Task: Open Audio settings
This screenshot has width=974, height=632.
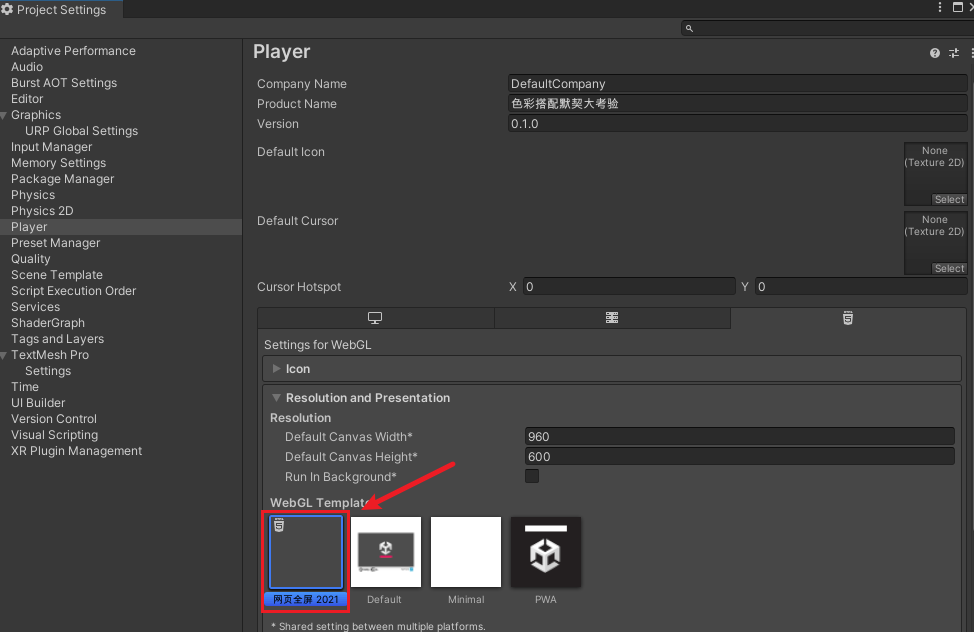Action: [x=27, y=67]
